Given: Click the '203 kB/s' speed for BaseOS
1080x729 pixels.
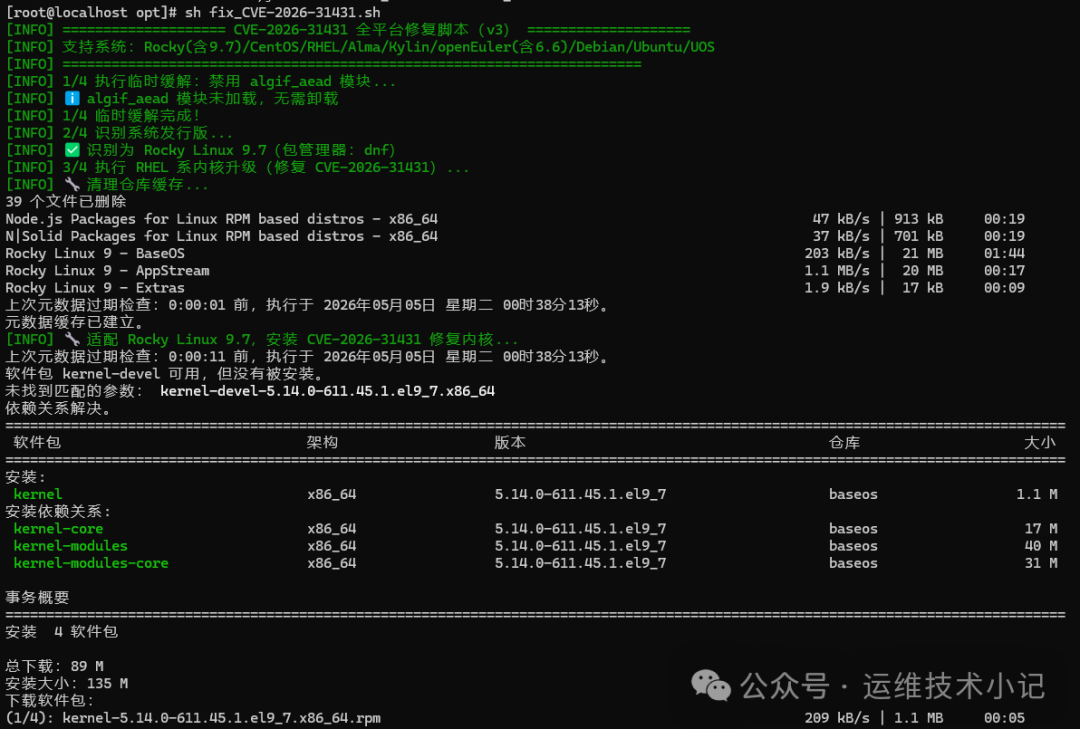Looking at the screenshot, I should point(837,254).
